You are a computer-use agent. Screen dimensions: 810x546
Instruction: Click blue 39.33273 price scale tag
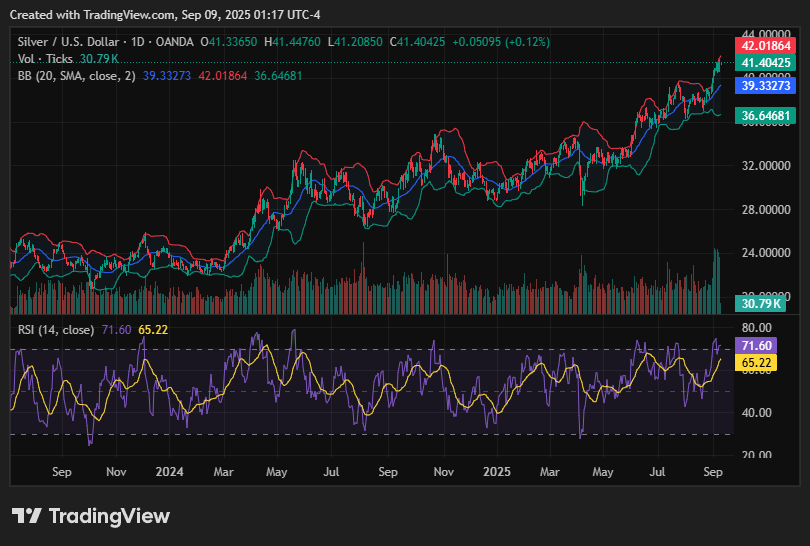pos(766,85)
